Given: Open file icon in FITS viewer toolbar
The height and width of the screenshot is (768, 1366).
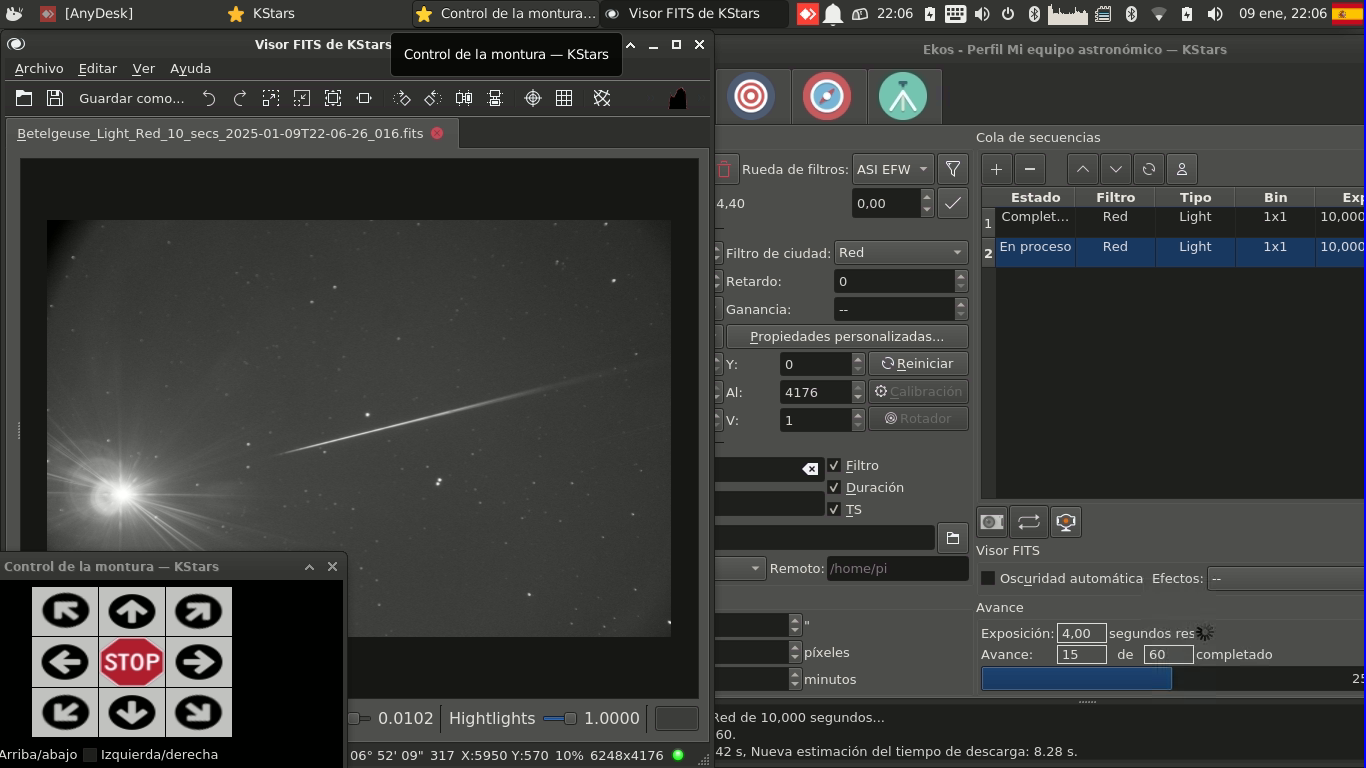Looking at the screenshot, I should click(24, 98).
